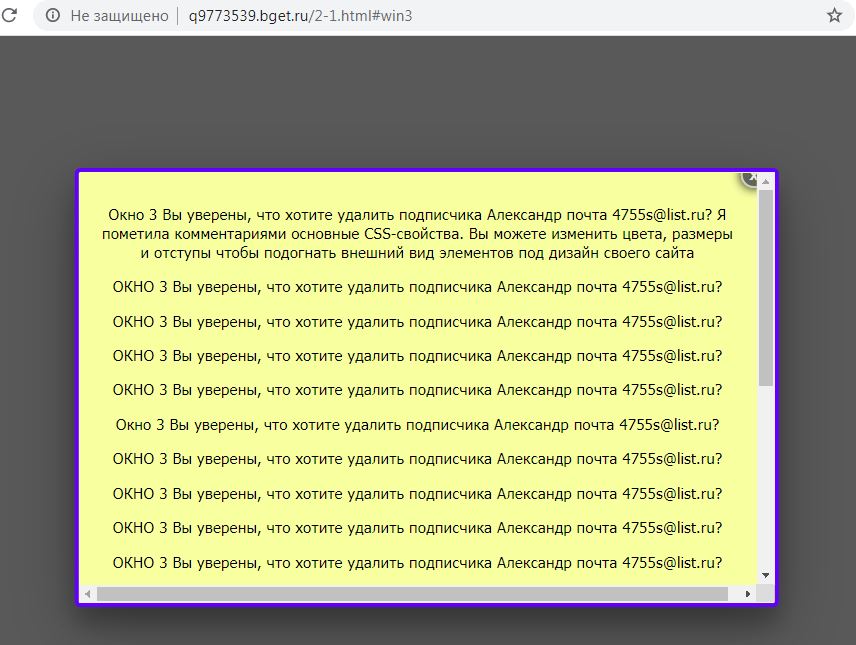Click the vertical scrollbar up arrow
856x645 pixels.
[x=765, y=181]
